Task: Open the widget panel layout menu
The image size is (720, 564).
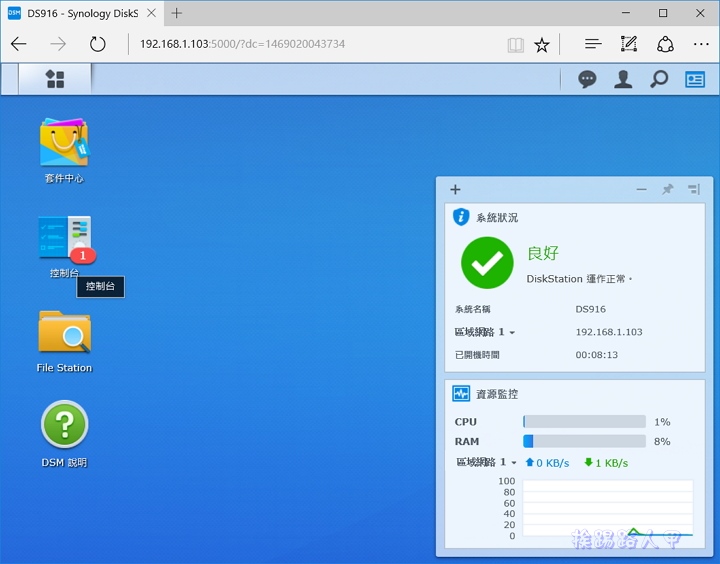Action: 694,189
